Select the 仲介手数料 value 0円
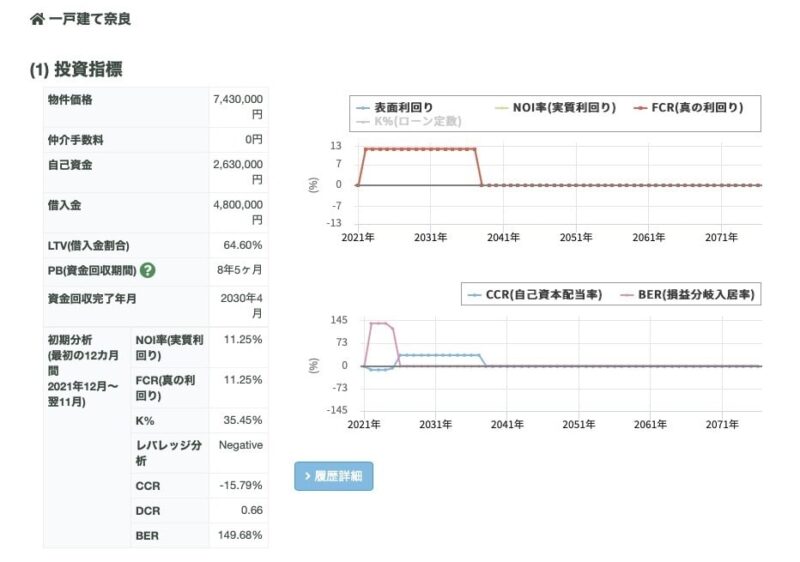Viewport: 800px width, 562px height. pyautogui.click(x=254, y=140)
